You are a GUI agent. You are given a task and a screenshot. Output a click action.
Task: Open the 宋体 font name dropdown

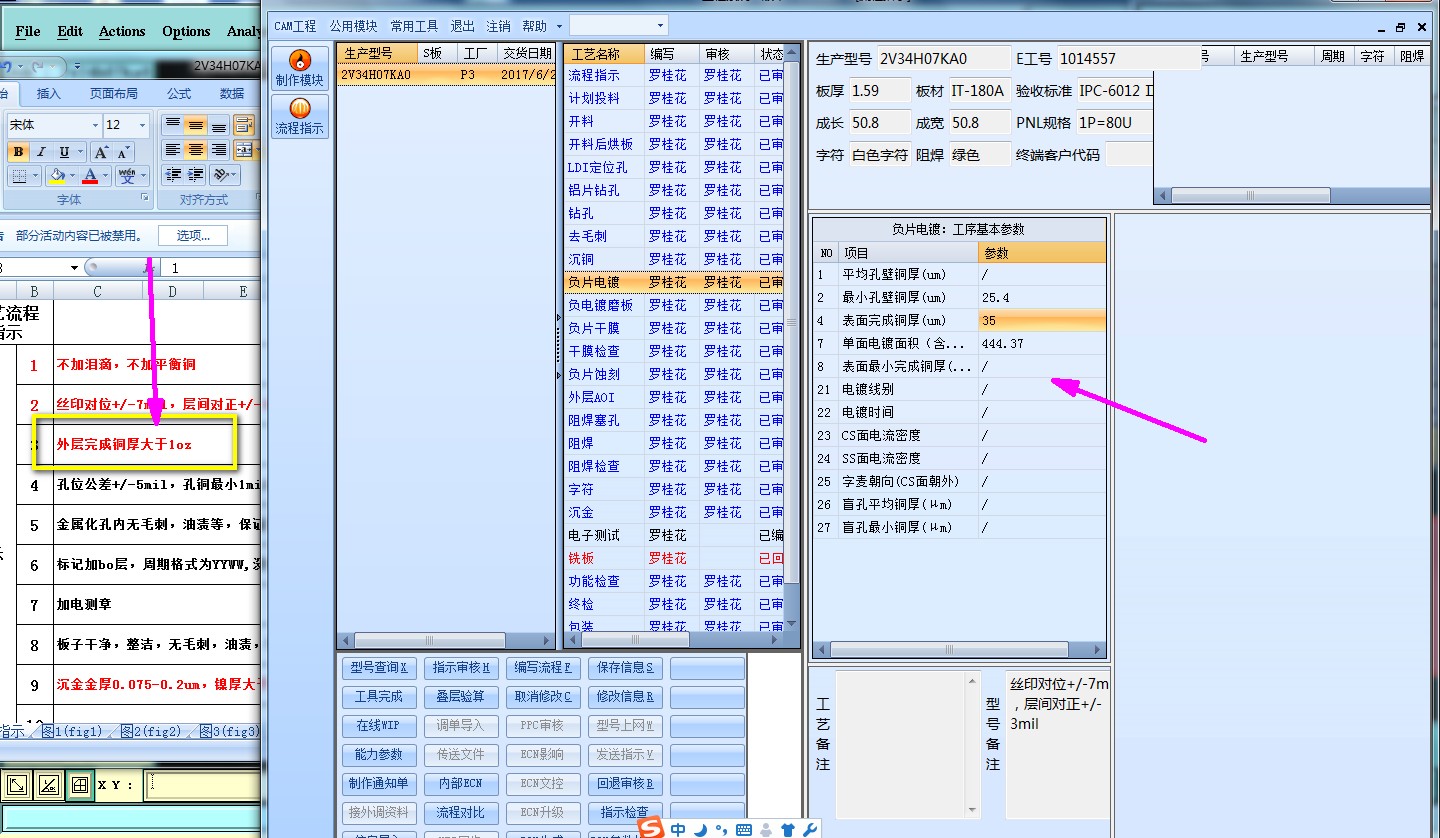point(95,125)
